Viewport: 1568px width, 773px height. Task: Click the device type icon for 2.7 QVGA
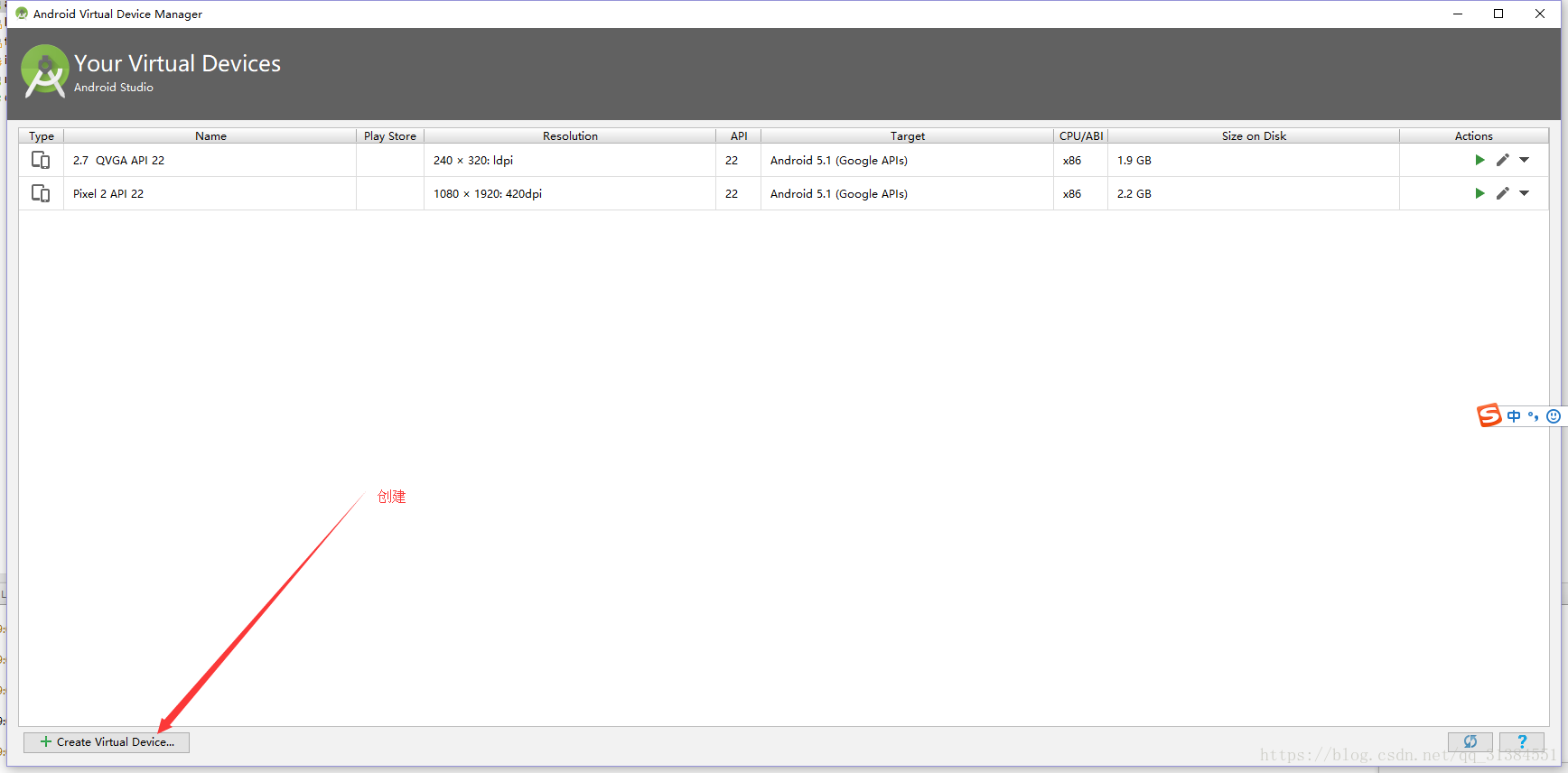[41, 160]
